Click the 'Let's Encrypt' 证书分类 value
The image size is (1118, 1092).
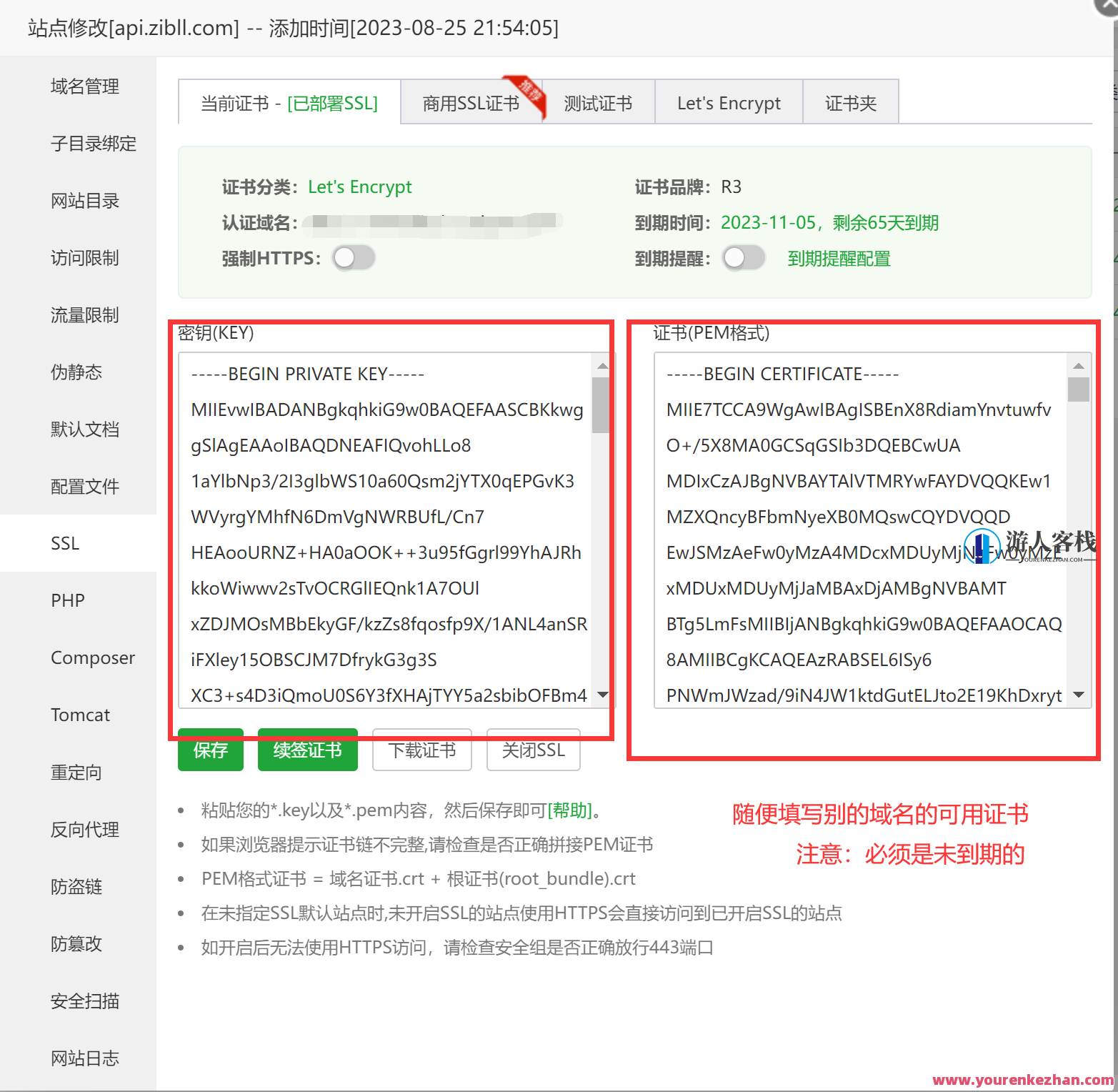point(360,187)
